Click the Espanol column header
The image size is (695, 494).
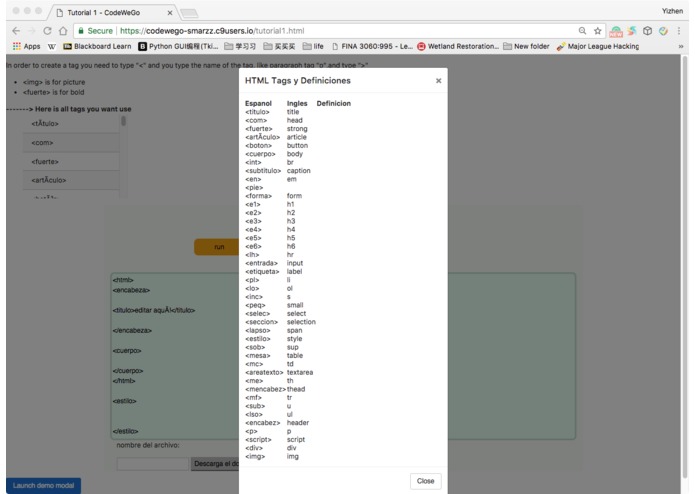pyautogui.click(x=258, y=103)
